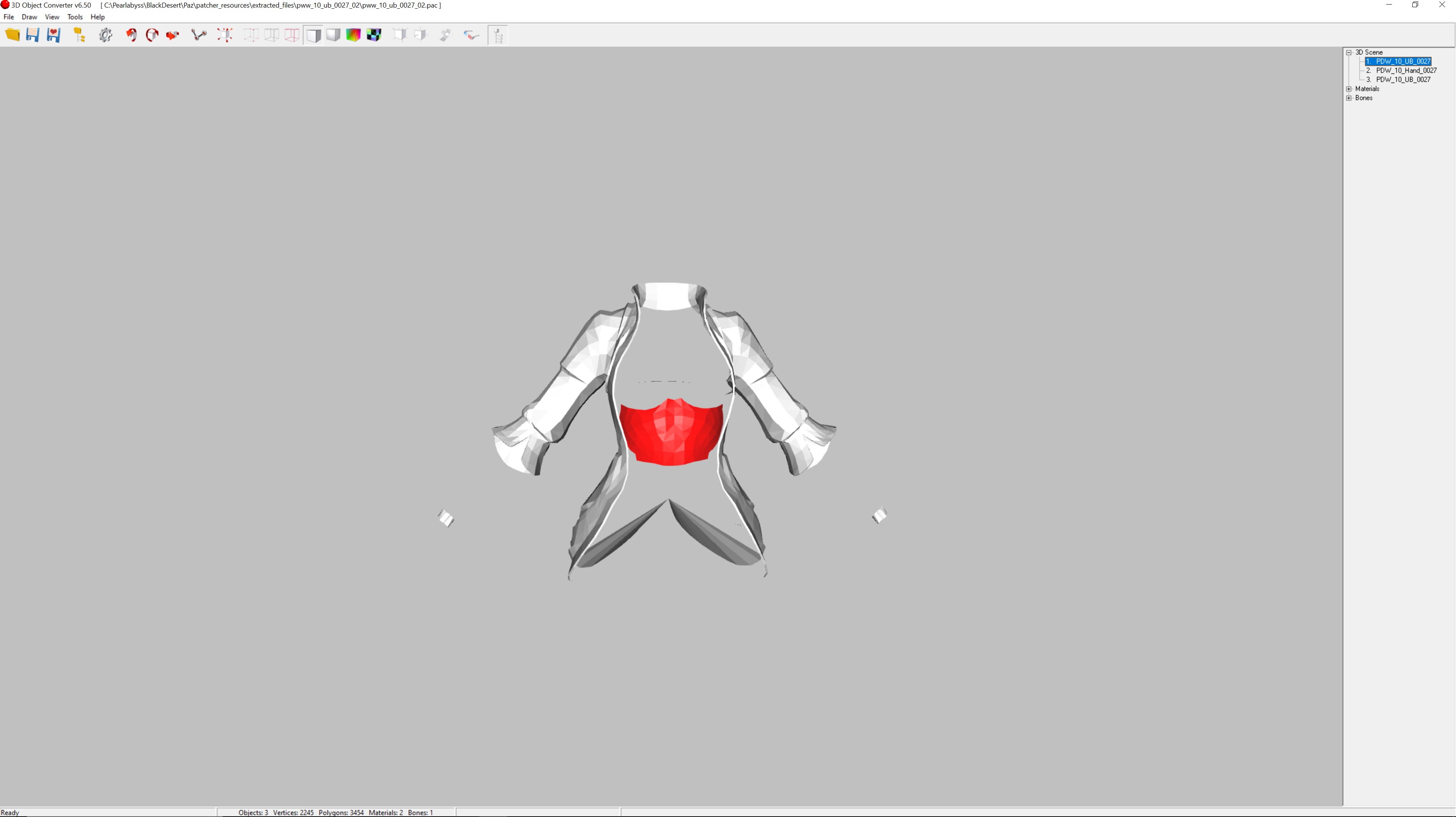
Task: Click the 3D stereo glasses icon
Action: (471, 35)
